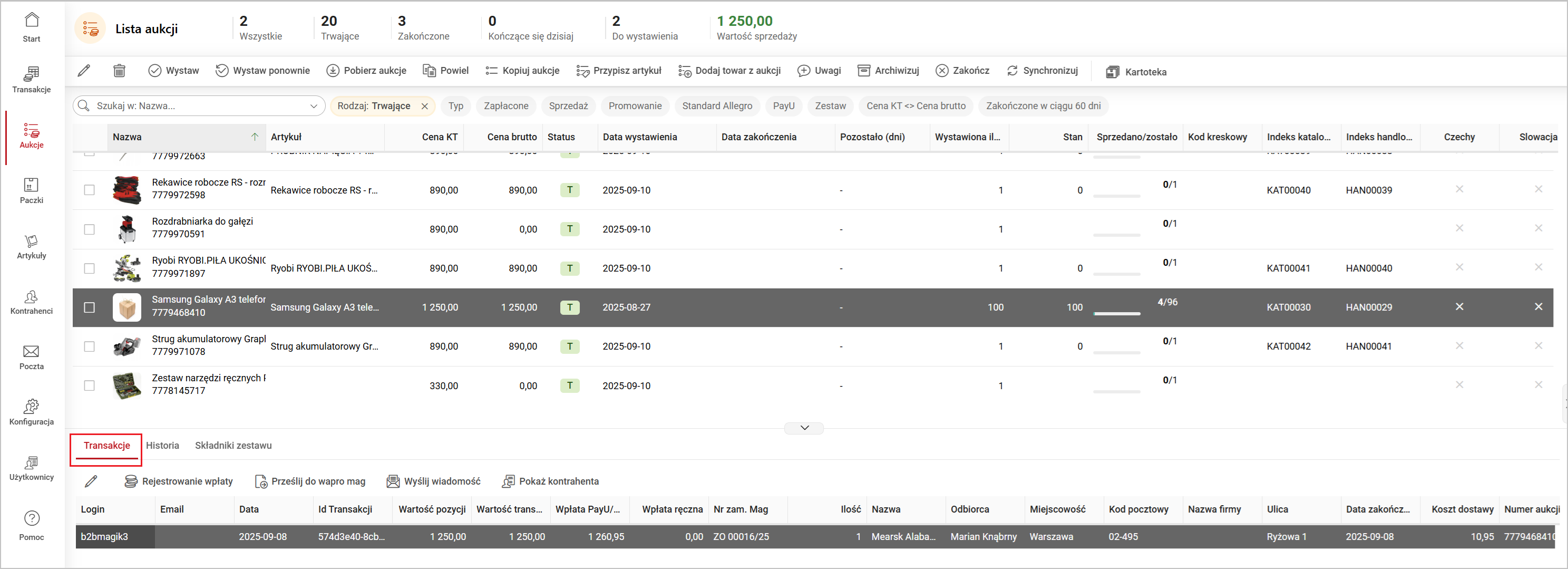
Task: Click Synchronizuj to sync auctions
Action: (x=1041, y=71)
